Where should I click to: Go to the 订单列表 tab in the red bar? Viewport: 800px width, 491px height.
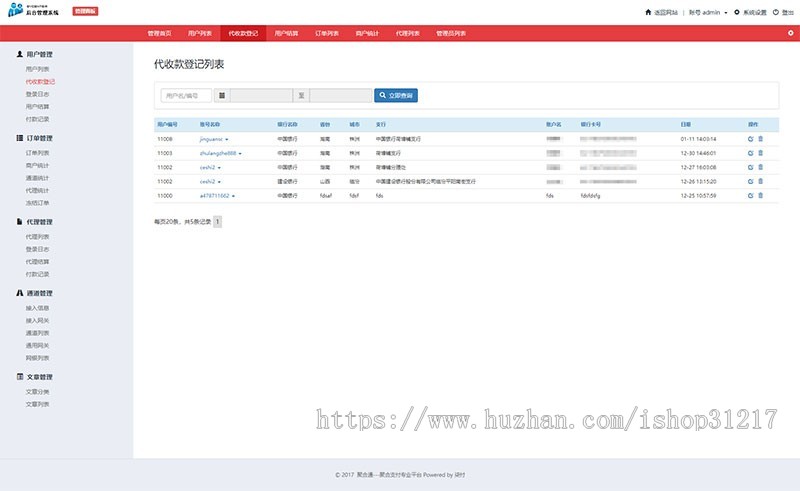327,33
